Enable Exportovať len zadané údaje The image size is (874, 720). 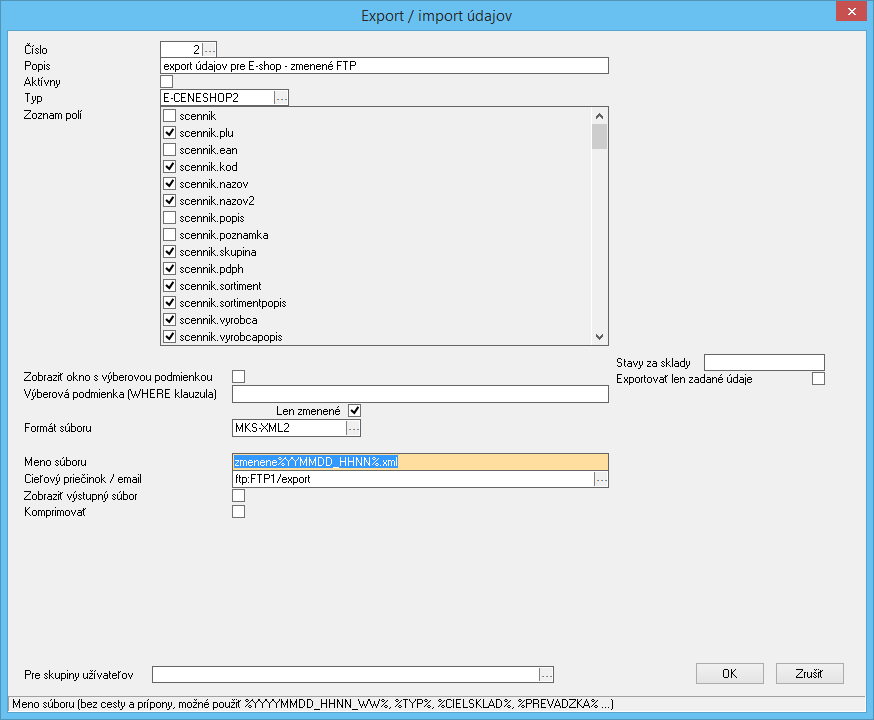click(x=818, y=379)
